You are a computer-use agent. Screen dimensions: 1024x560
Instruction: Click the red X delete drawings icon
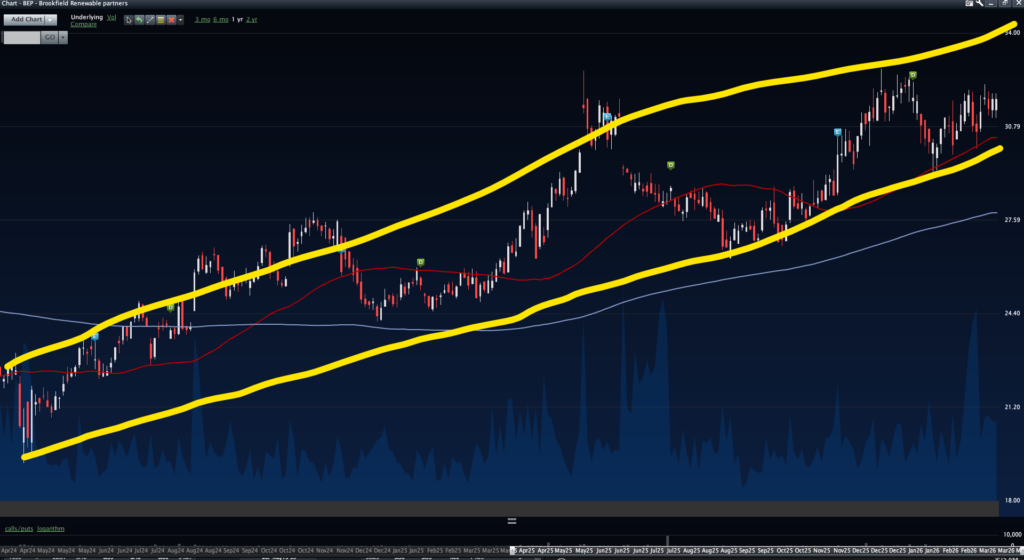coord(171,20)
